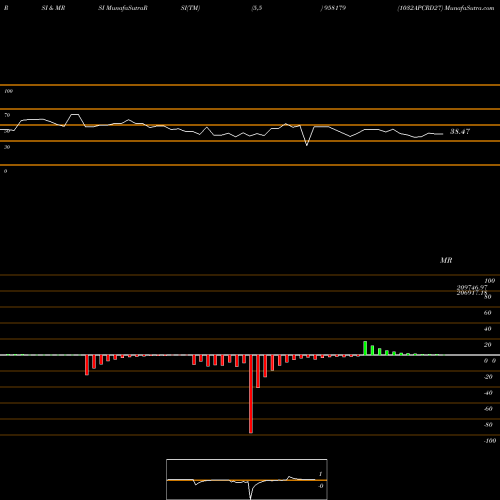Click the MR panel title label
The height and width of the screenshot is (500, 500).
click(x=446, y=260)
